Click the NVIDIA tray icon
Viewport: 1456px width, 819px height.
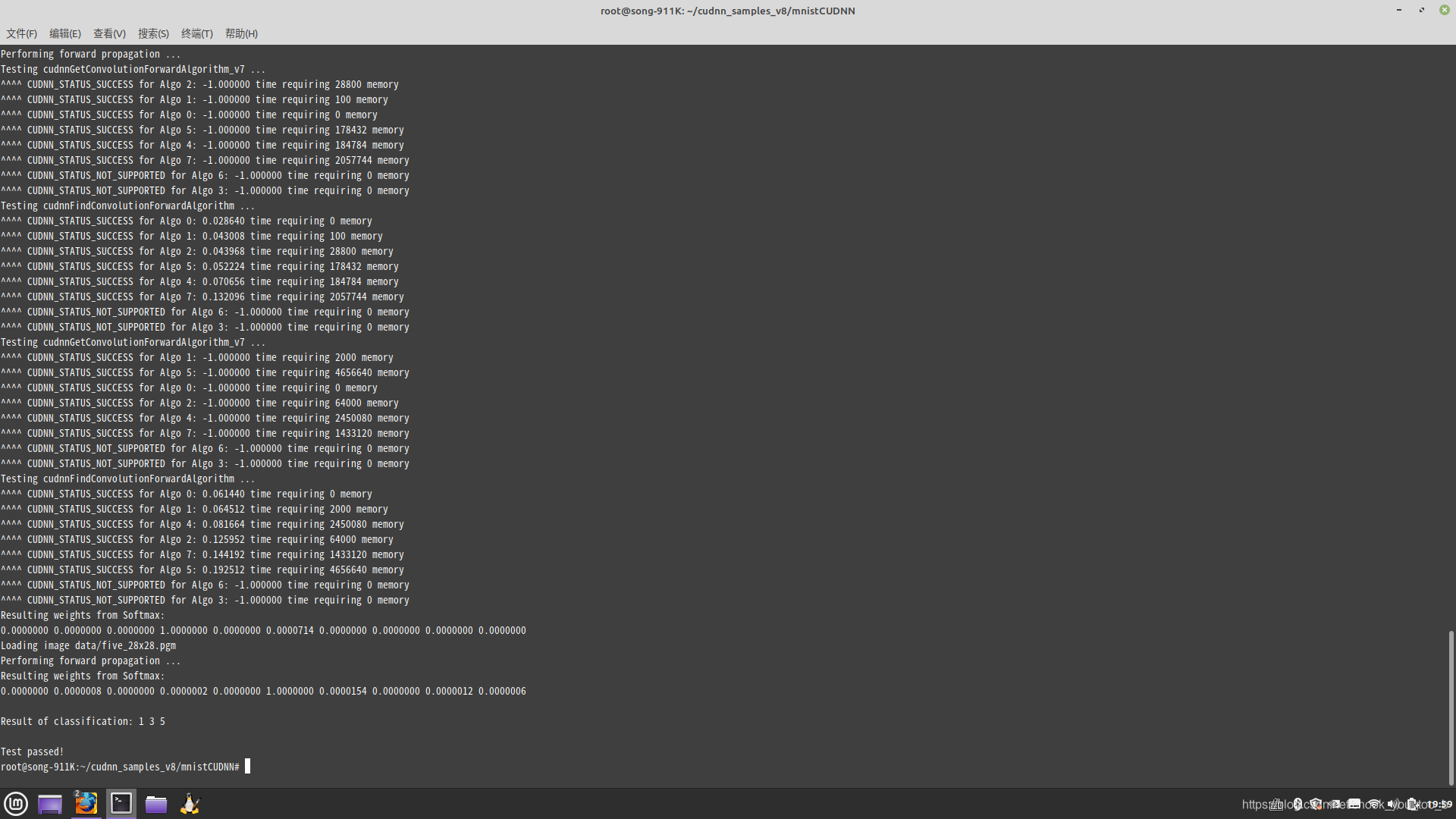[1335, 804]
